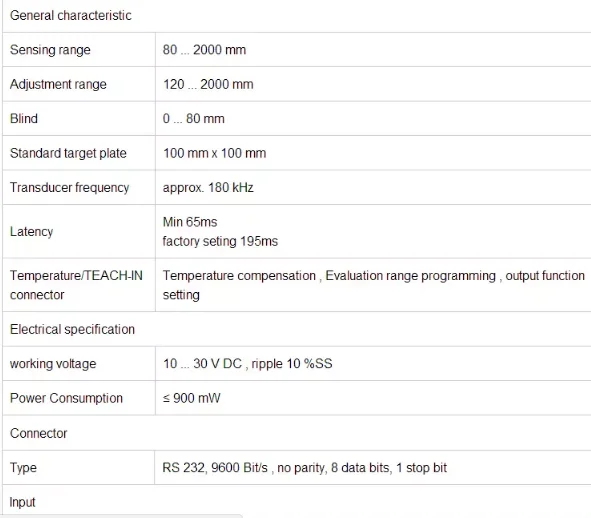Select the Transducer frequency label
This screenshot has height=518, width=591.
(x=69, y=187)
